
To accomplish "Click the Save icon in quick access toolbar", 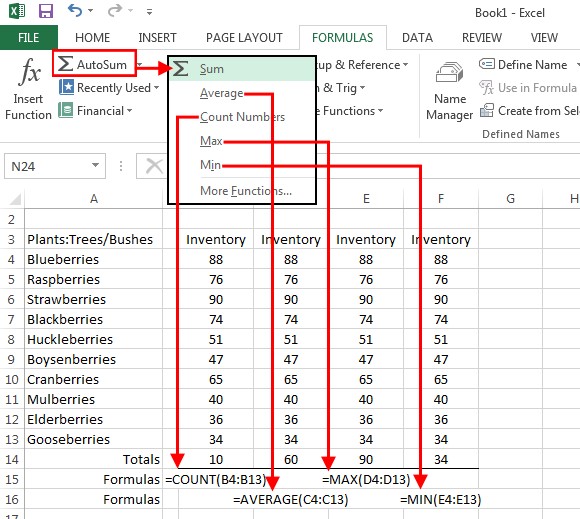I will (46, 11).
